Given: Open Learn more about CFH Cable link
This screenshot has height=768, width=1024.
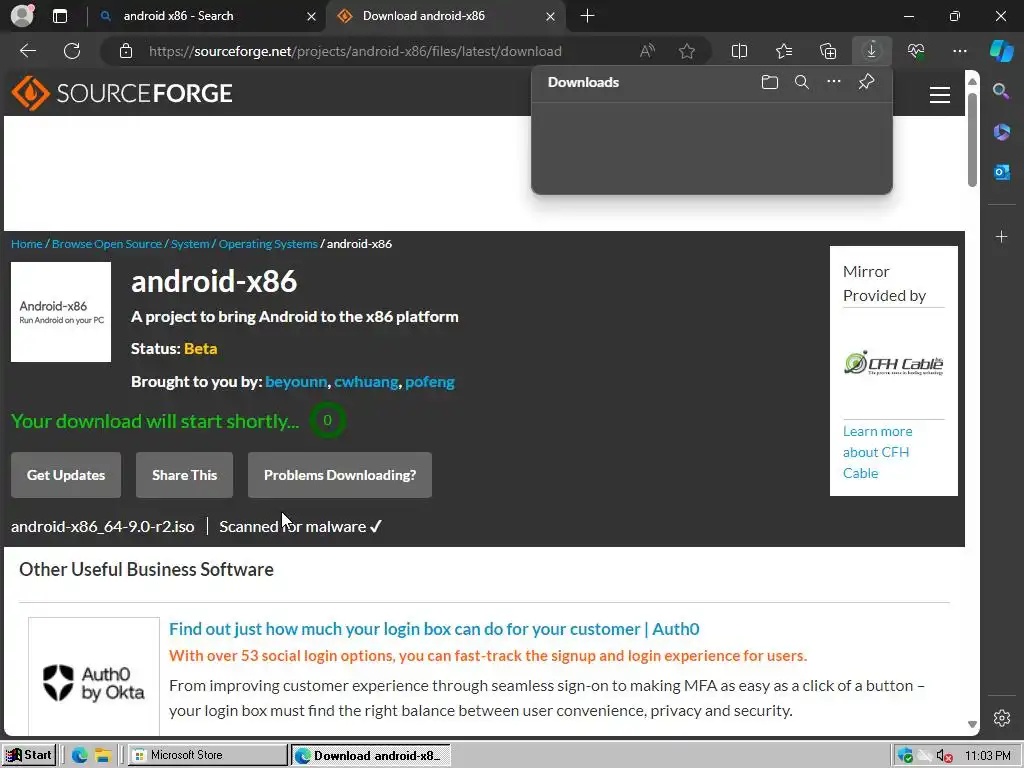Looking at the screenshot, I should (877, 452).
